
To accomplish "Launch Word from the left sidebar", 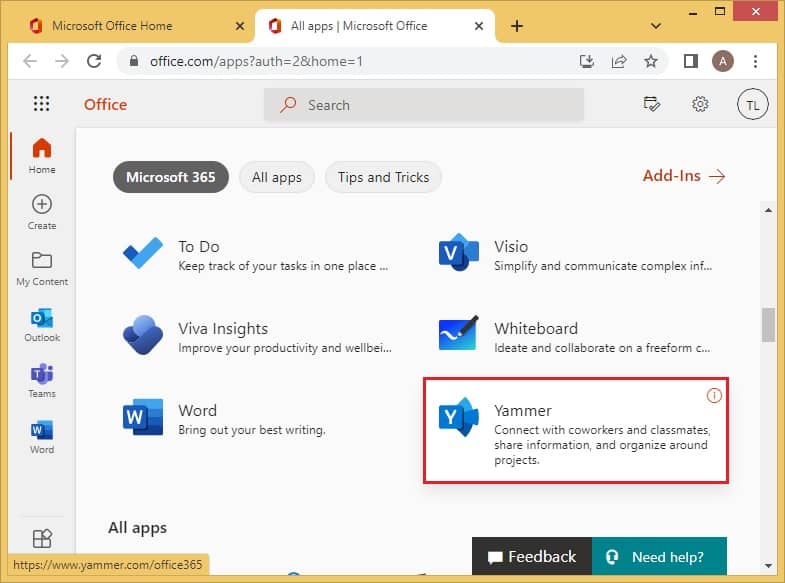I will [42, 430].
